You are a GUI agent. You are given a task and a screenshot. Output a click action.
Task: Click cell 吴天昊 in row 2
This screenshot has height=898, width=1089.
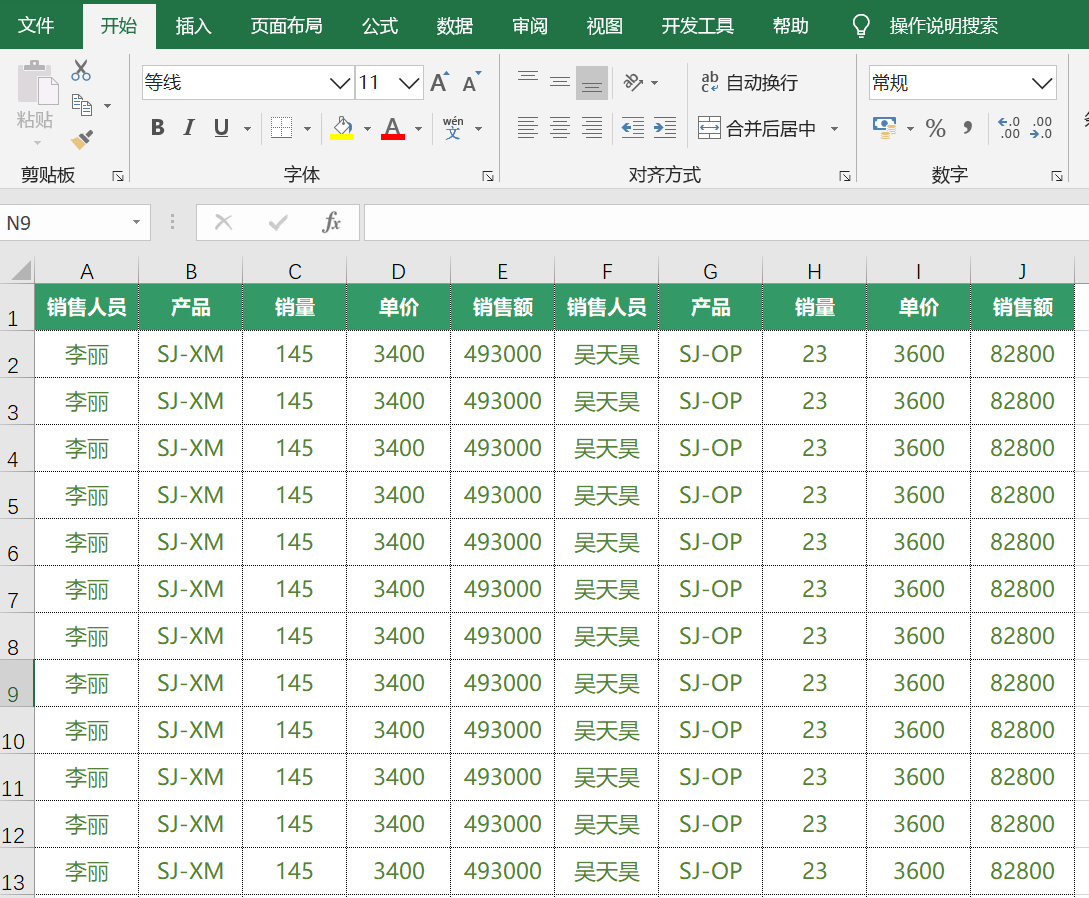pyautogui.click(x=606, y=354)
